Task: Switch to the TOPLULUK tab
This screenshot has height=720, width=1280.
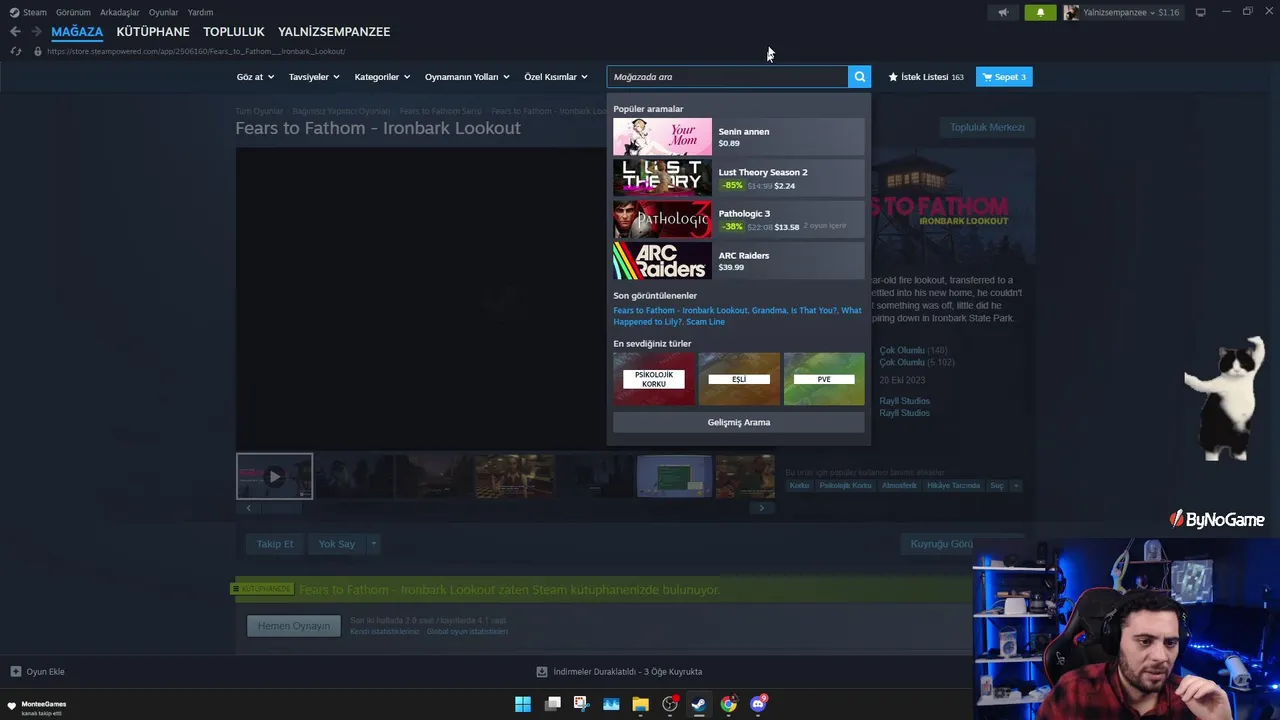Action: 234,32
